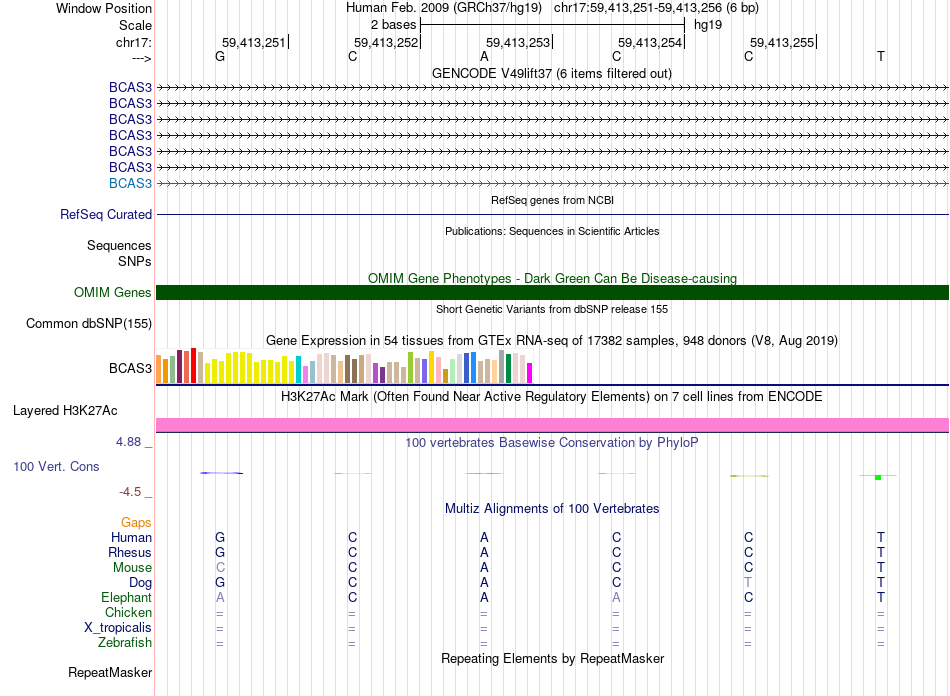Click the Human alignment row label
The image size is (950, 696).
pos(131,537)
